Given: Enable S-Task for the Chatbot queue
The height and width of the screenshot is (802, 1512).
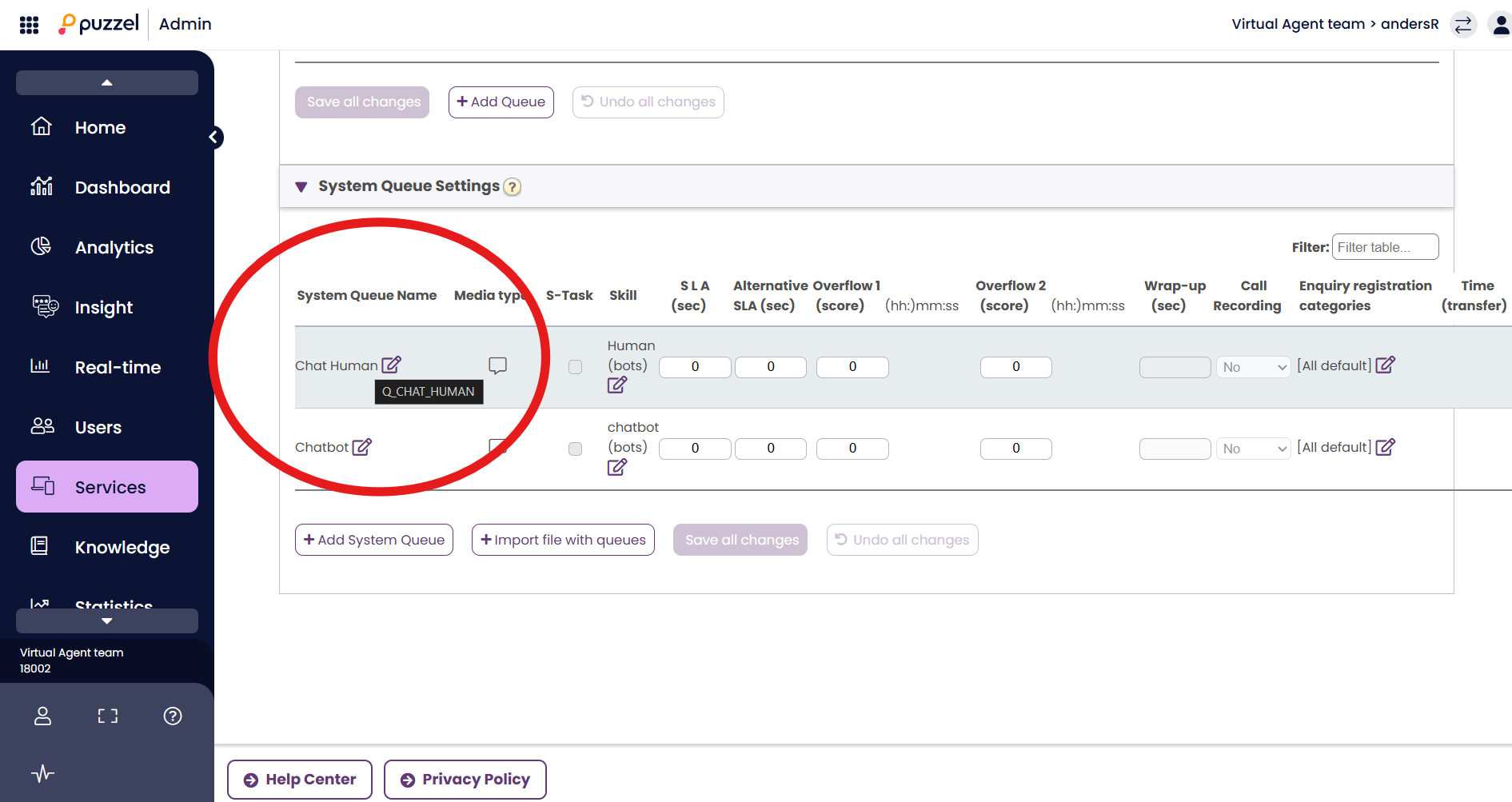Looking at the screenshot, I should [575, 449].
